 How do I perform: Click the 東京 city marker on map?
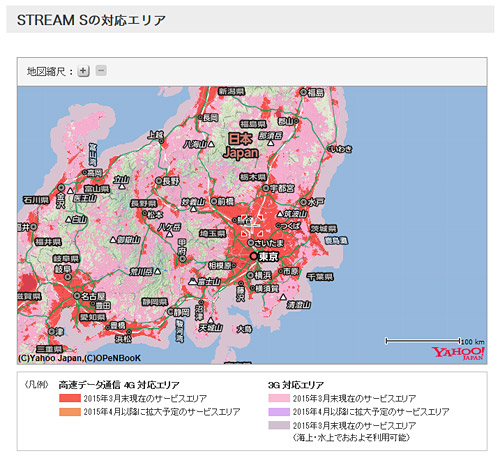pos(254,256)
